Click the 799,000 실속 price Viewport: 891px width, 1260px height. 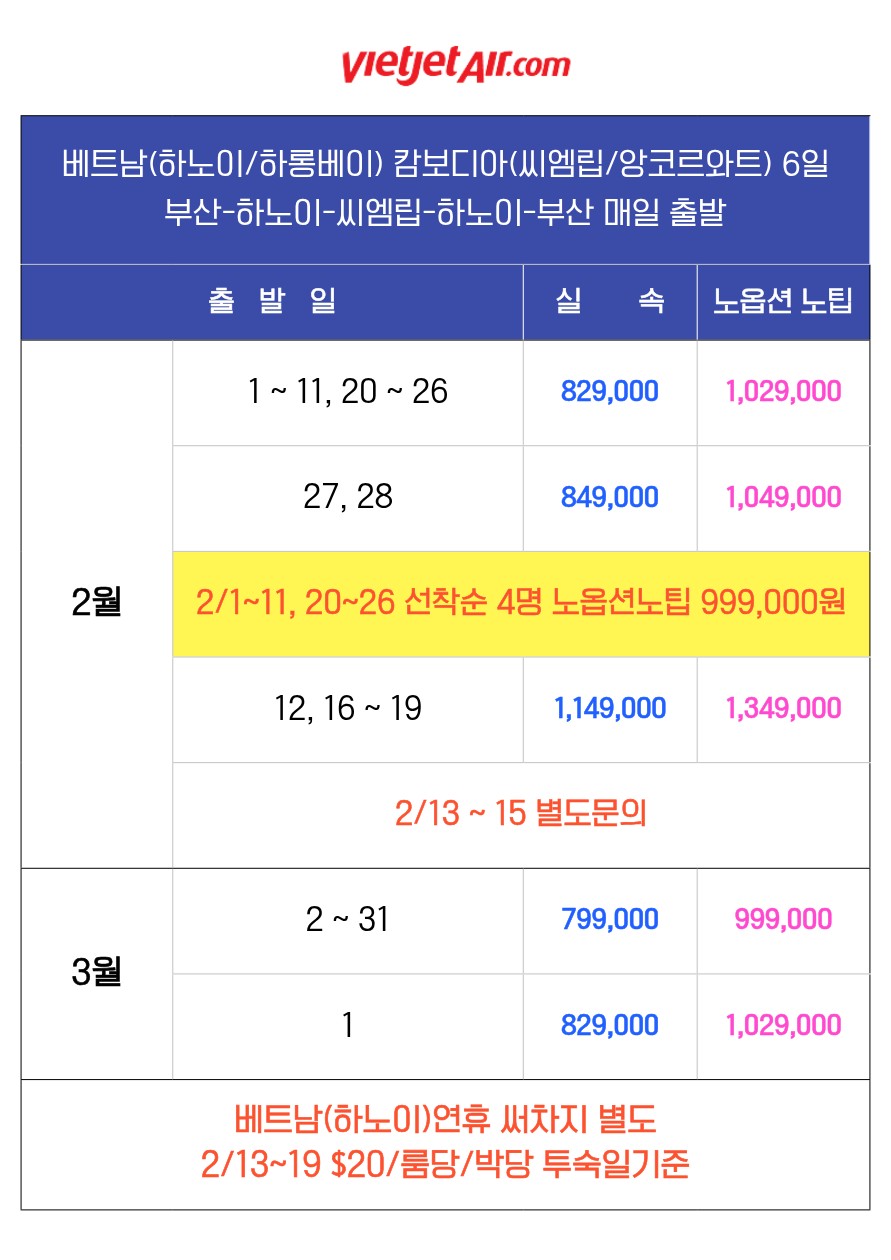[610, 920]
